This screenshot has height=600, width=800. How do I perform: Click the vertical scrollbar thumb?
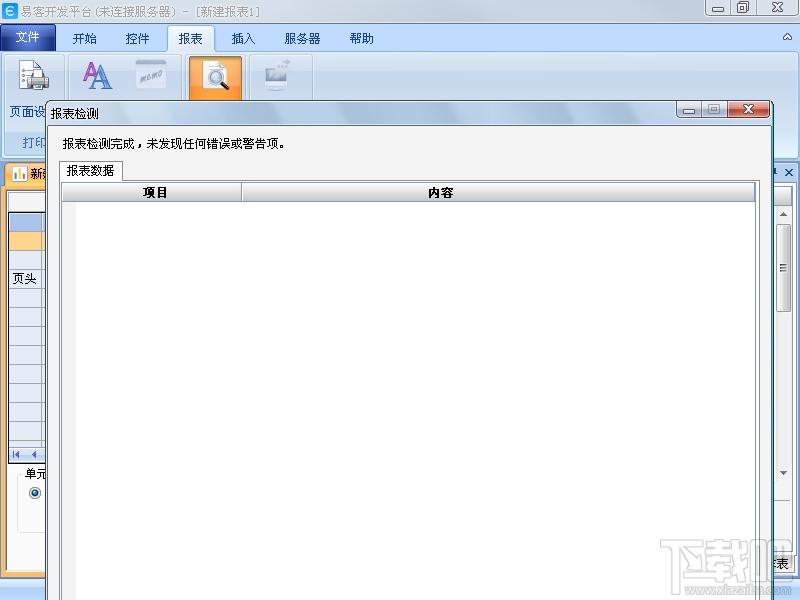[783, 268]
